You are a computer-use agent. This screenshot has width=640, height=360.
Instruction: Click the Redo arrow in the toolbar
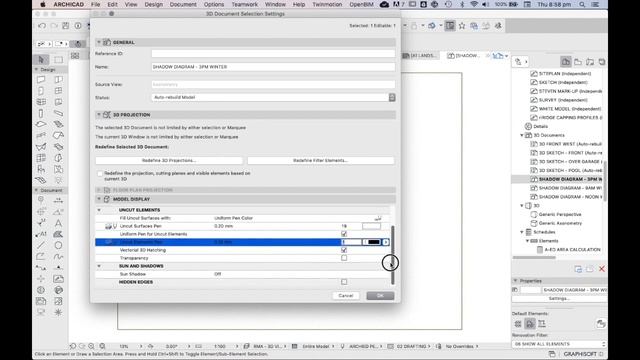pos(53,26)
